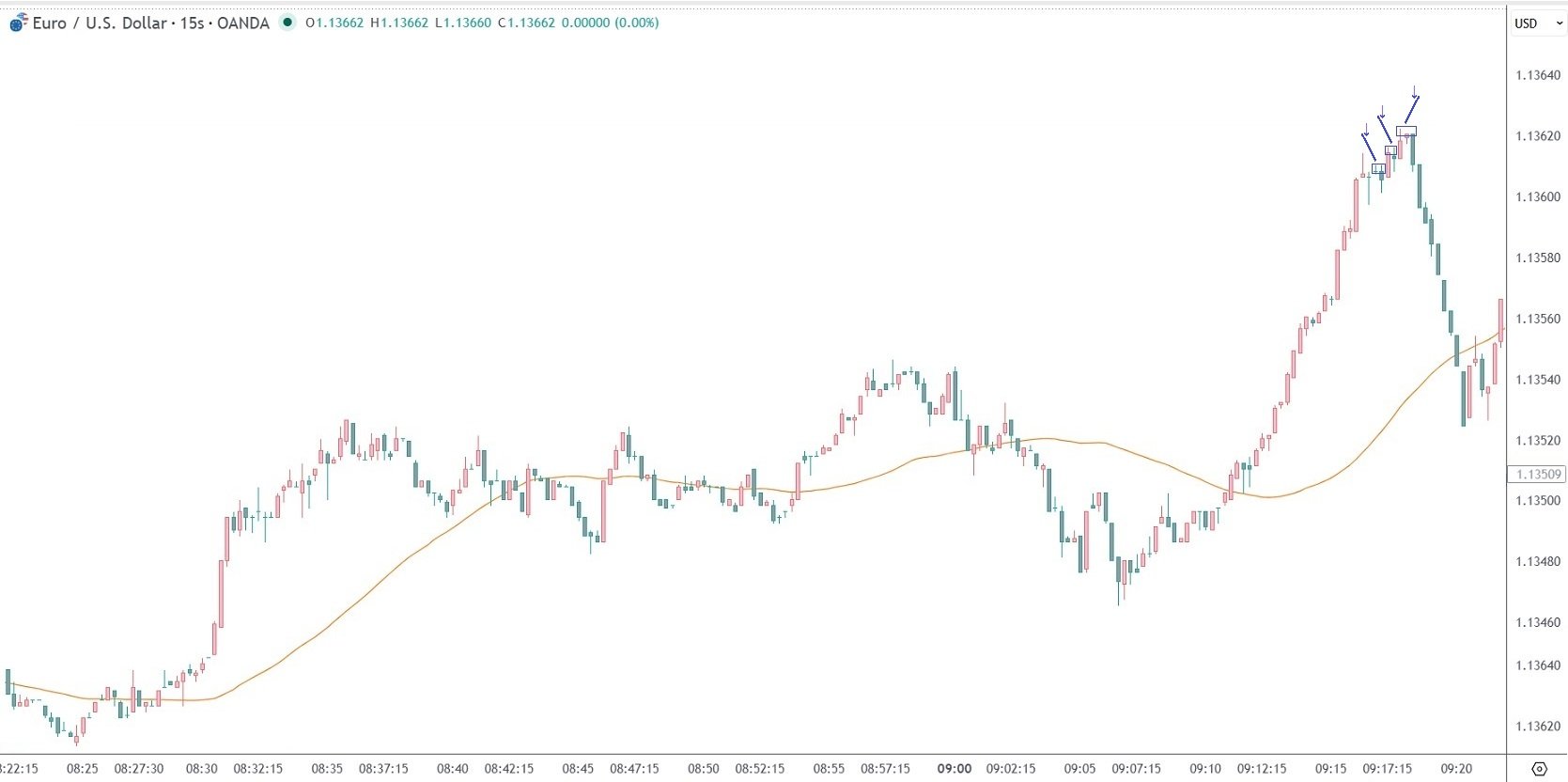1568x782 pixels.
Task: Click the Low value L1.13660
Action: click(463, 23)
